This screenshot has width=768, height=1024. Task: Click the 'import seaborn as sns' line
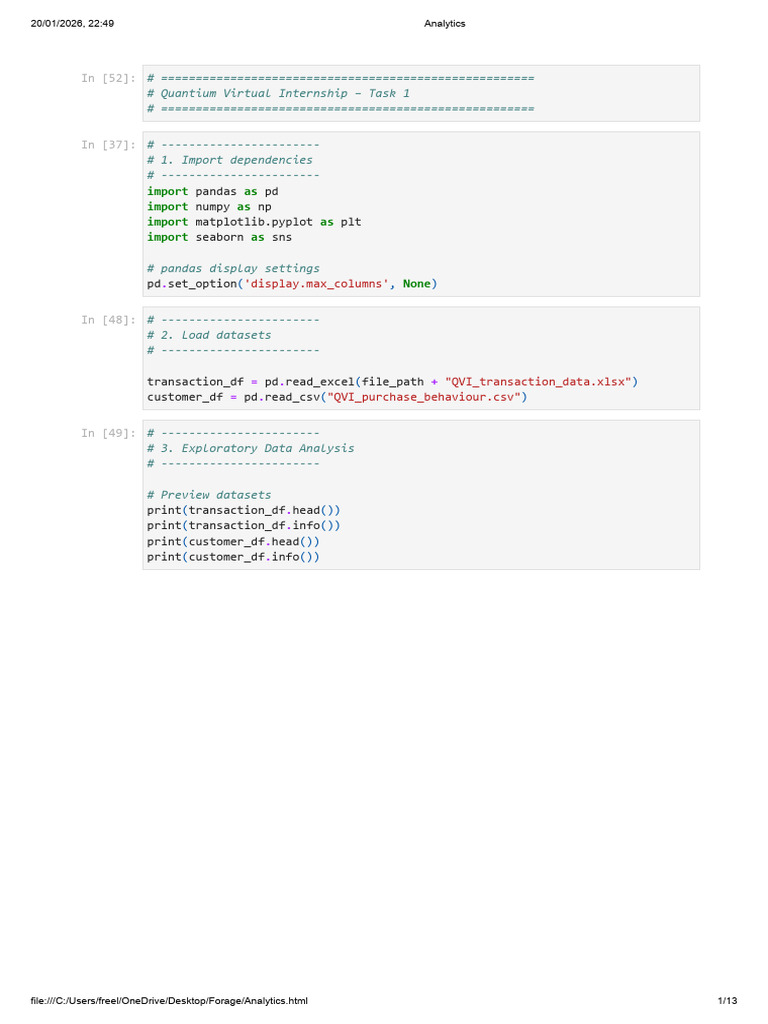[x=219, y=238]
